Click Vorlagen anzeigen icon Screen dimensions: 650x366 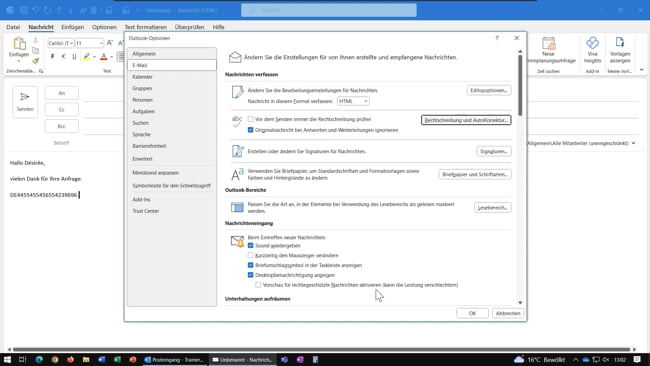[620, 43]
